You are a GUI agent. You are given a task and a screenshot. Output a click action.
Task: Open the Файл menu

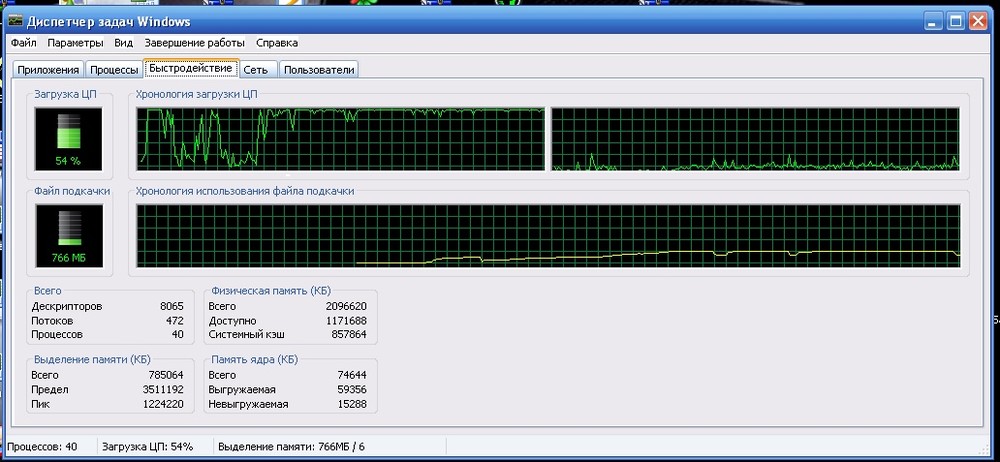coord(24,43)
